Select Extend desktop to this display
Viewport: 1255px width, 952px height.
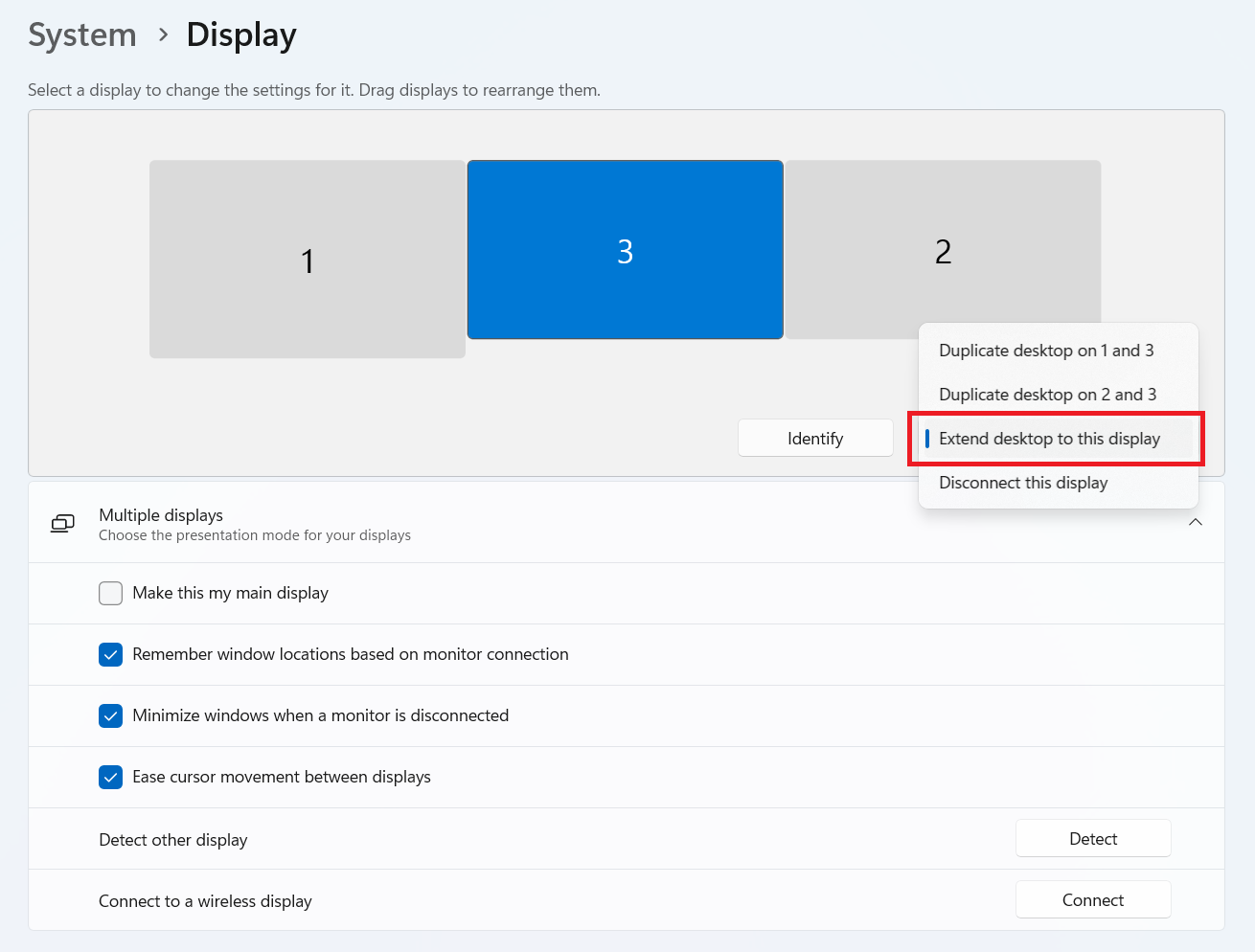(1049, 439)
